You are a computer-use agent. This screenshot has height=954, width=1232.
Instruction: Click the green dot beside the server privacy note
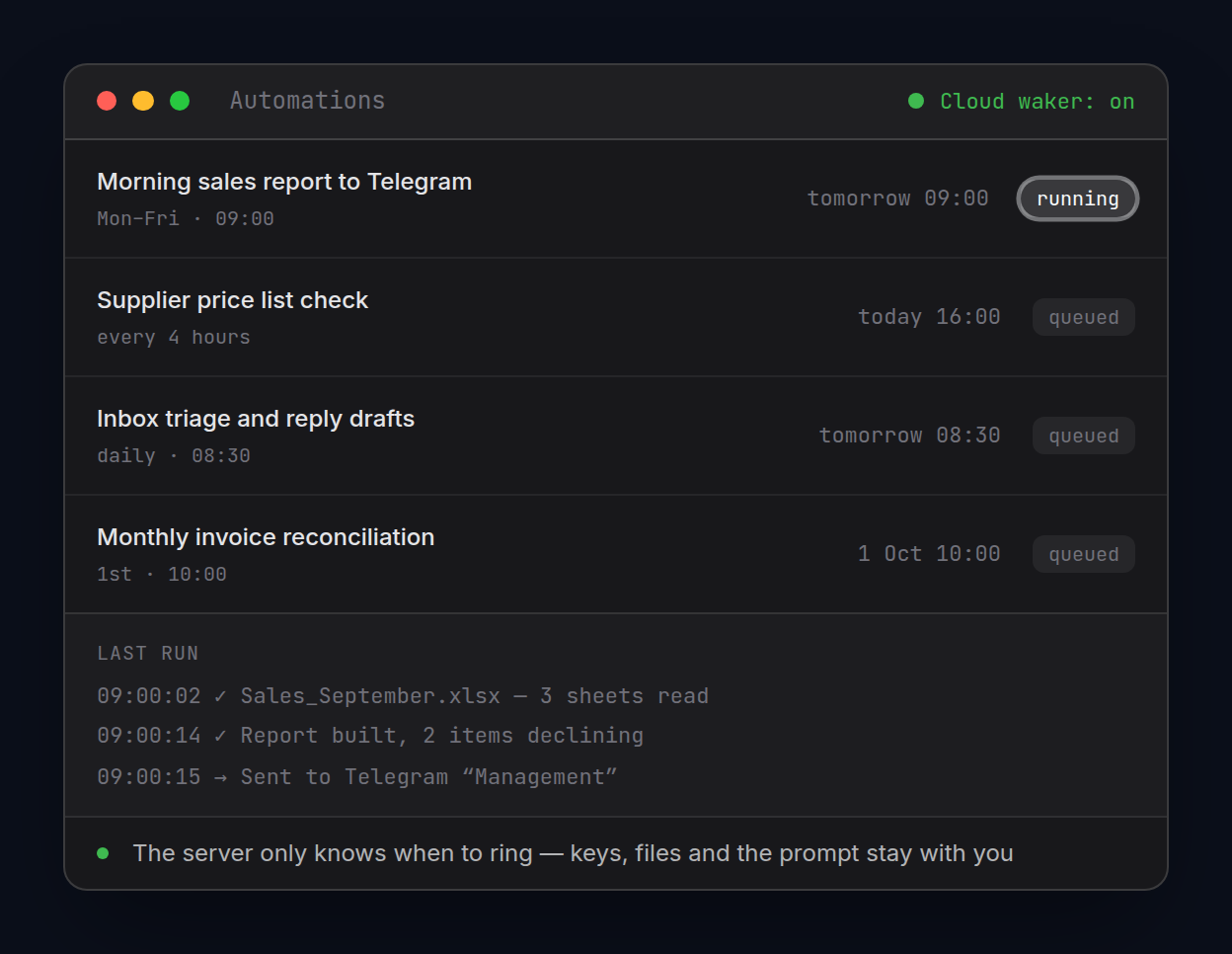[103, 853]
